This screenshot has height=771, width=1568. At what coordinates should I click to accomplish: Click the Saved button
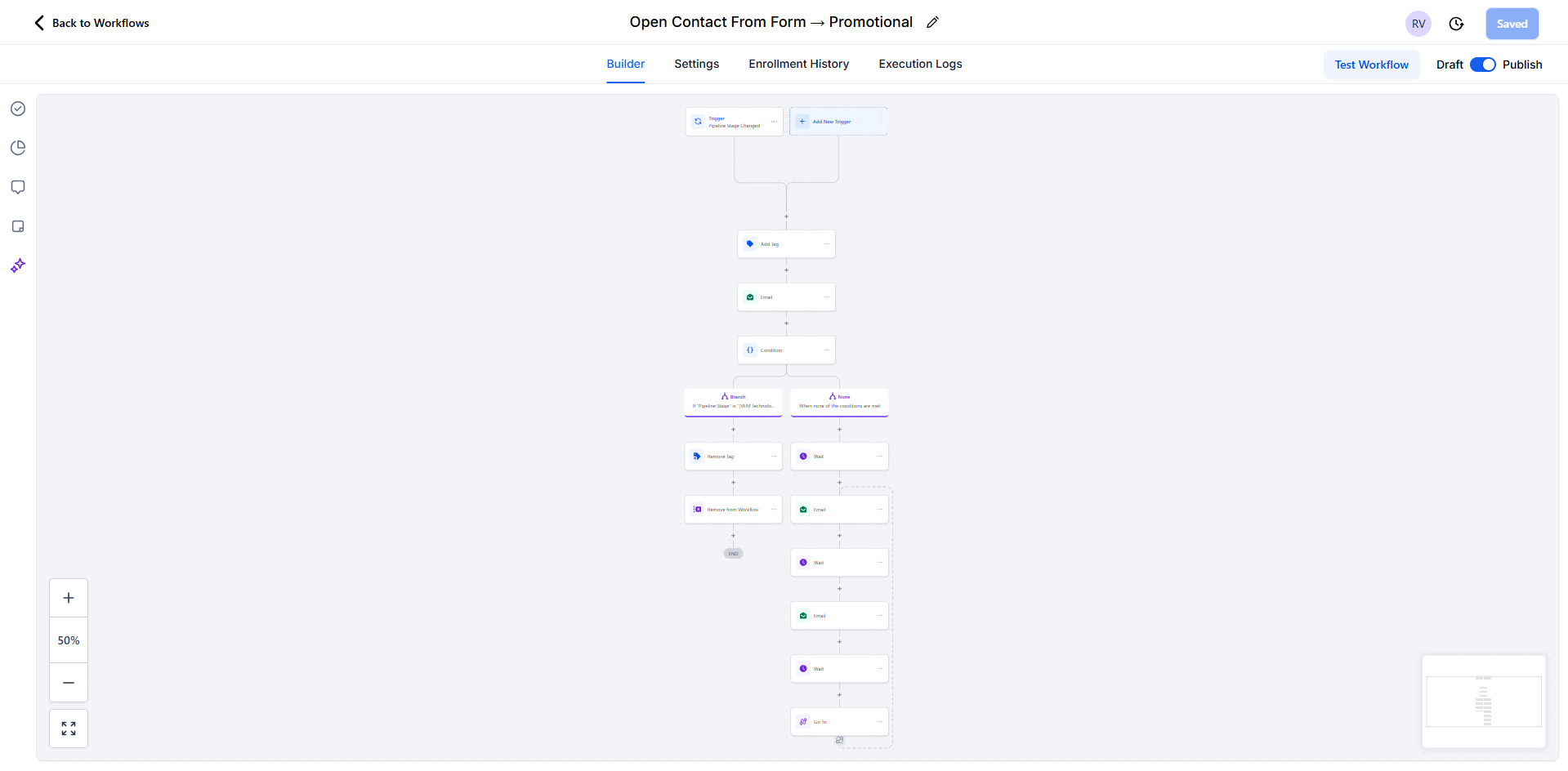click(x=1512, y=24)
